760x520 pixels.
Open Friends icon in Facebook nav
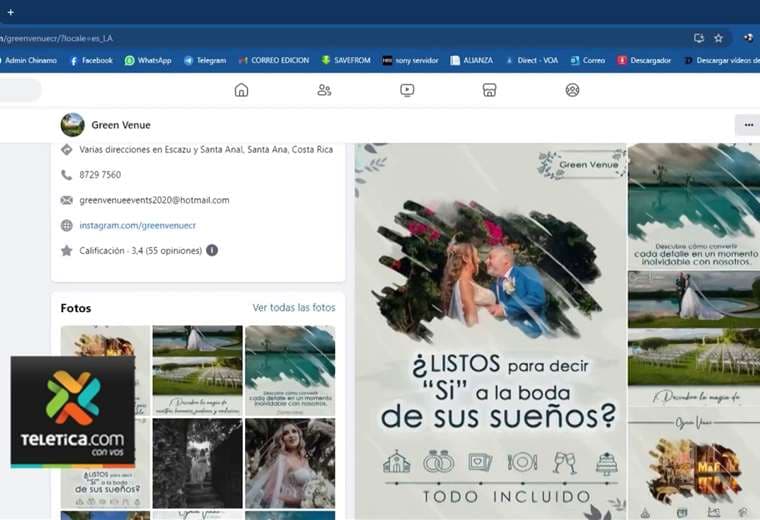(x=324, y=90)
